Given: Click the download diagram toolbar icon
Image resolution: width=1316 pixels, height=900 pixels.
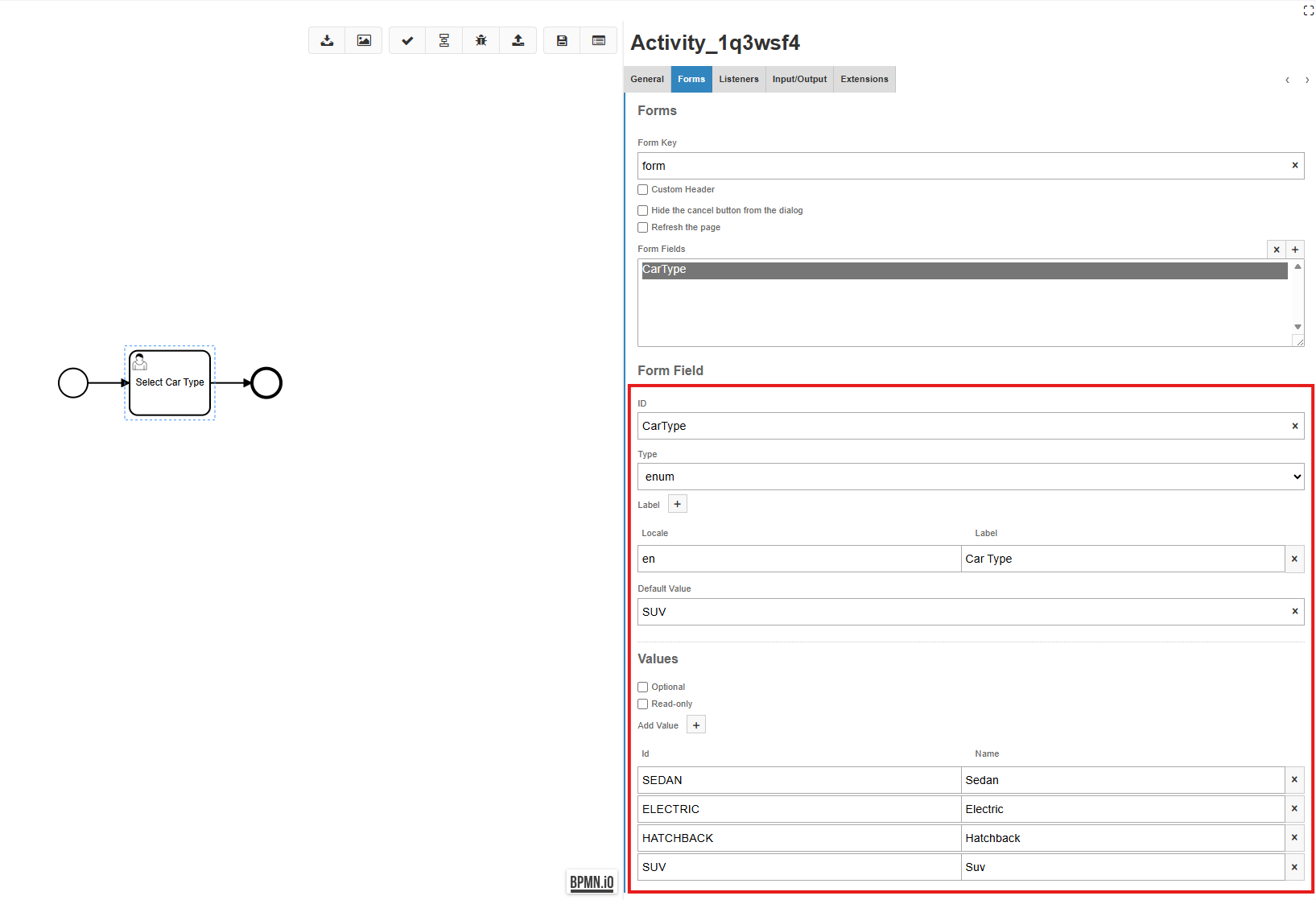Looking at the screenshot, I should point(327,40).
